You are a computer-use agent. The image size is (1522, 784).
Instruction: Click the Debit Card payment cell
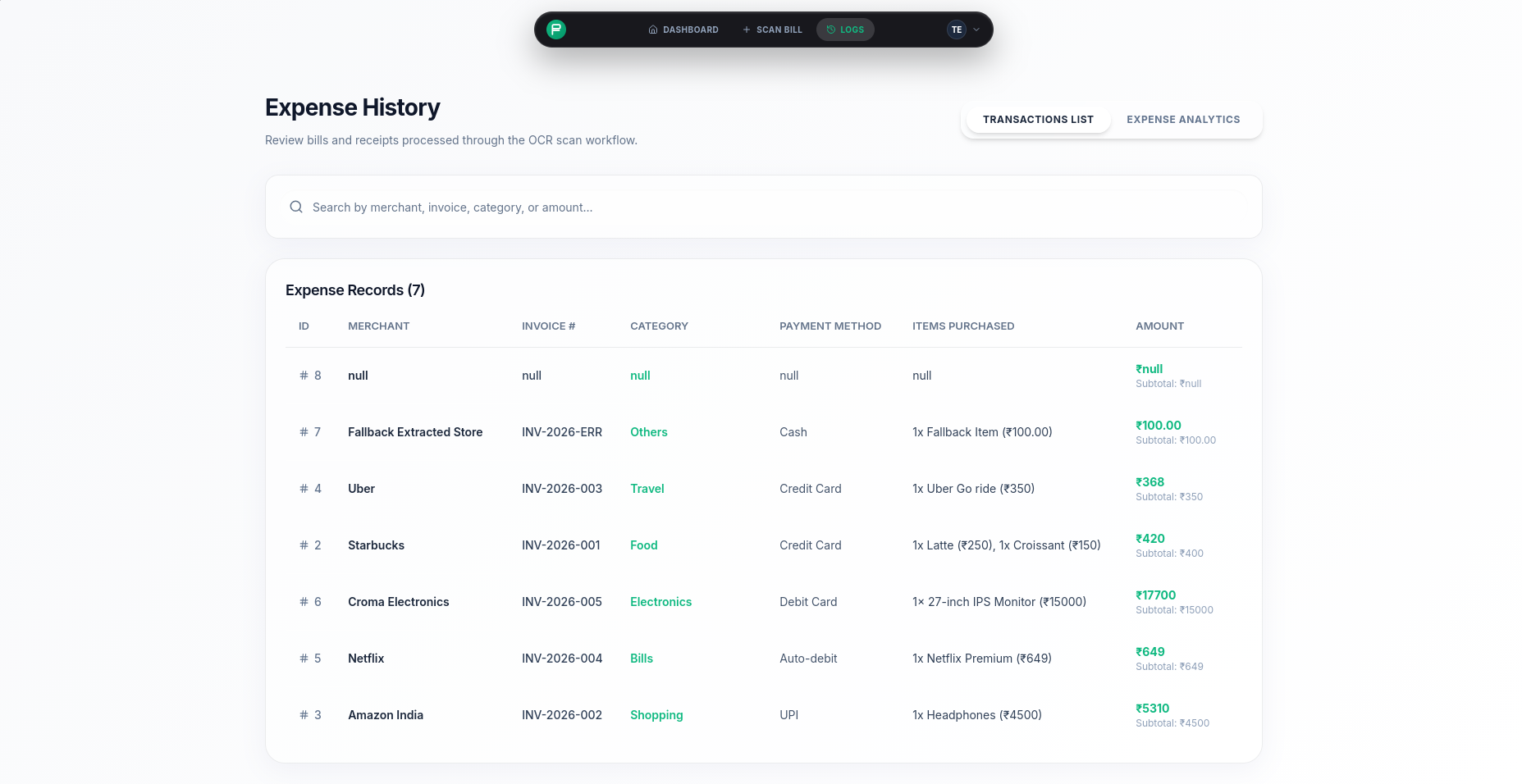pyautogui.click(x=808, y=602)
